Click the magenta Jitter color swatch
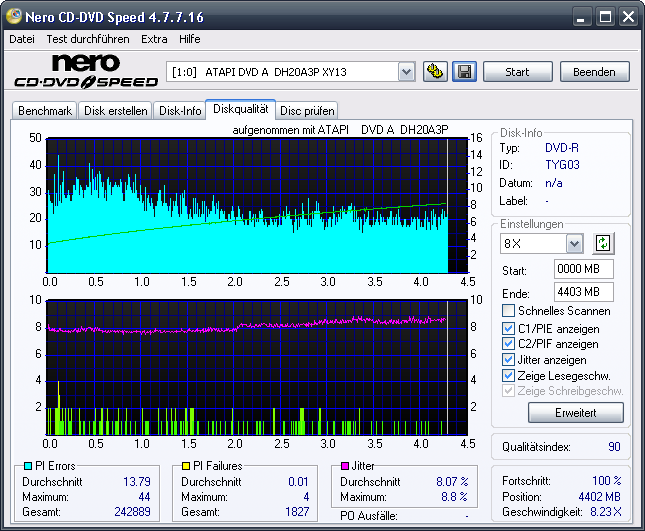Image resolution: width=645 pixels, height=531 pixels. (345, 466)
